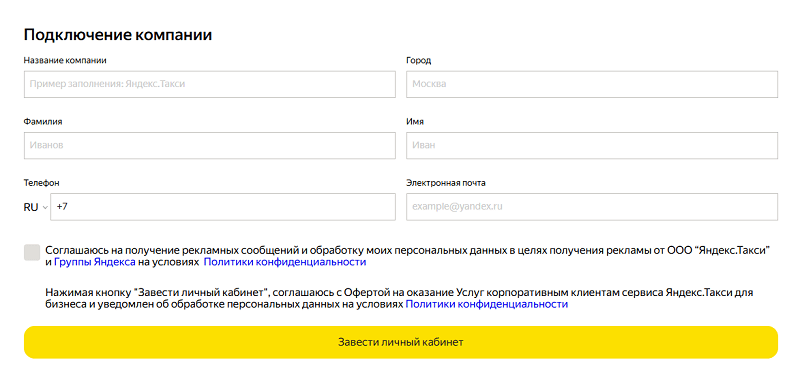The image size is (800, 379).
Task: Tick the advertising consent checkbox
Action: 32,252
